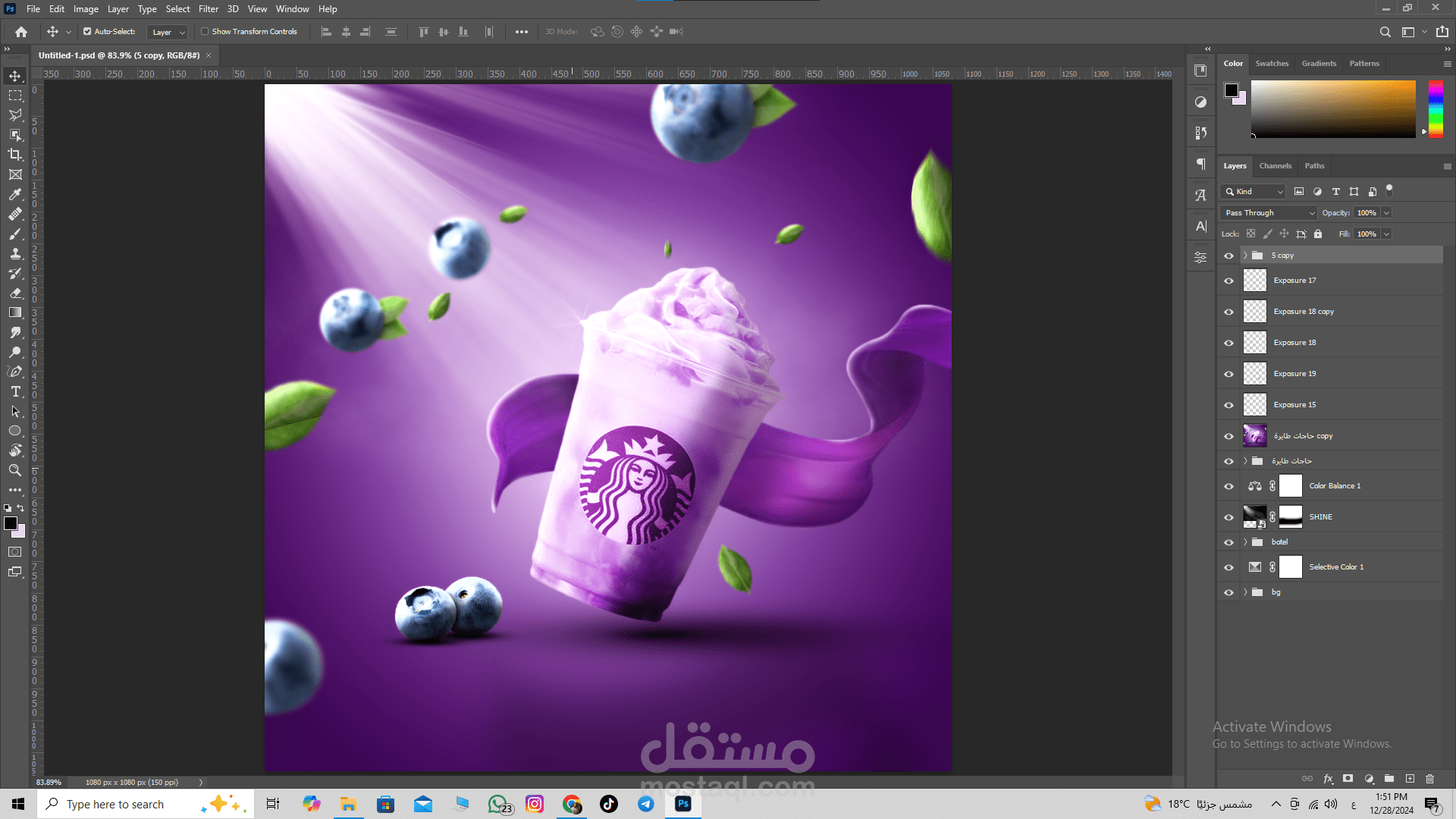
Task: Select the Ellipse shape tool
Action: pyautogui.click(x=15, y=431)
